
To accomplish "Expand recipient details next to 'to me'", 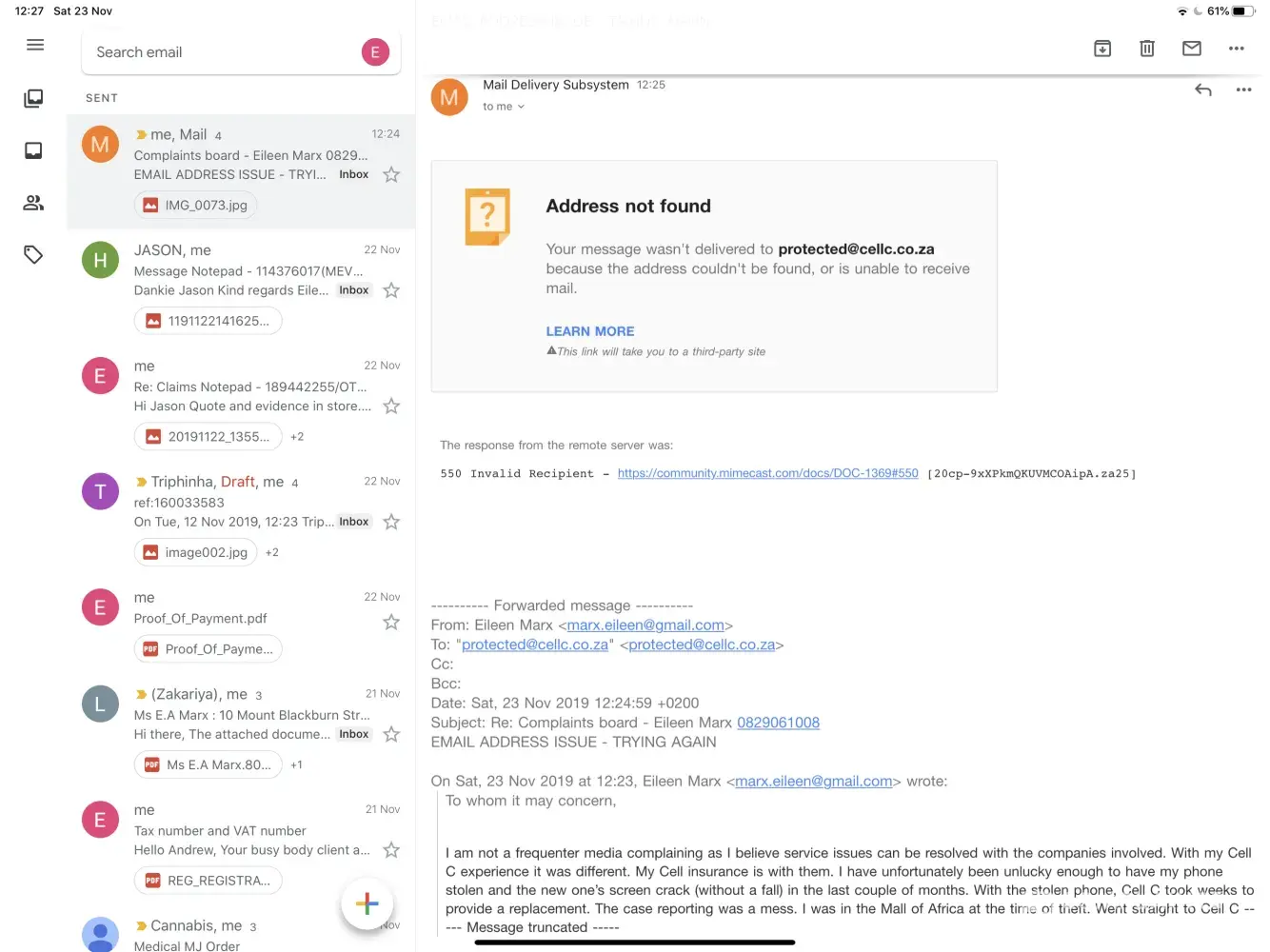I will (x=521, y=107).
